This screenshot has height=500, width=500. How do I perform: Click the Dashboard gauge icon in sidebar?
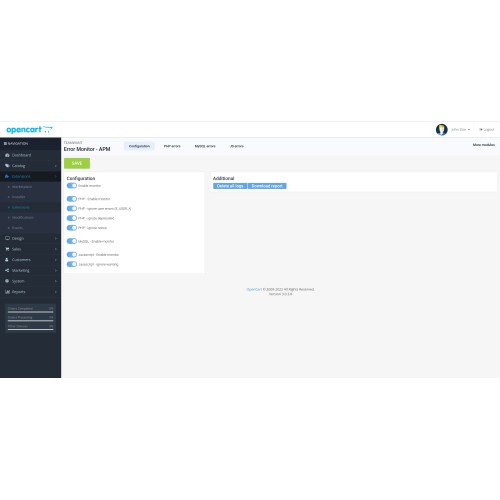tap(7, 155)
